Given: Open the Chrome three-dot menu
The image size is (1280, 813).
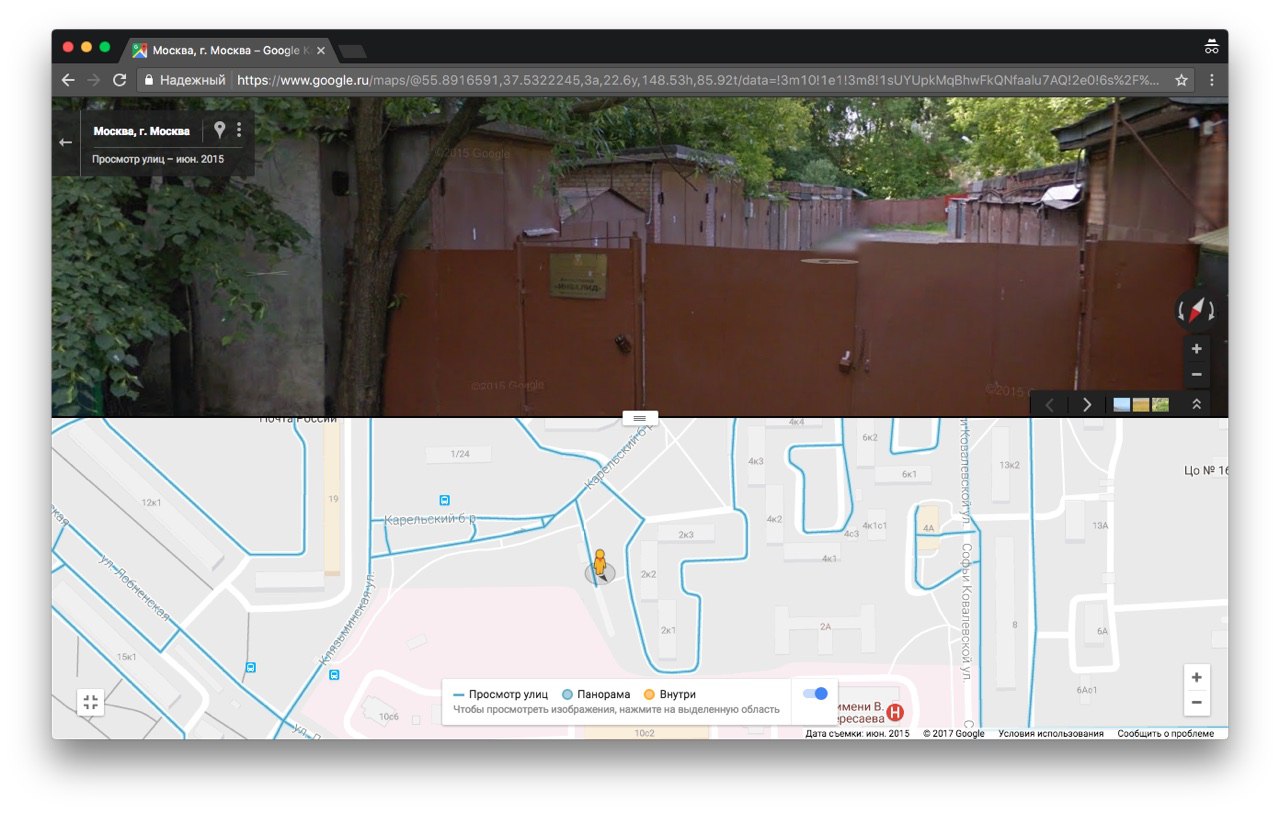Looking at the screenshot, I should coord(1212,80).
